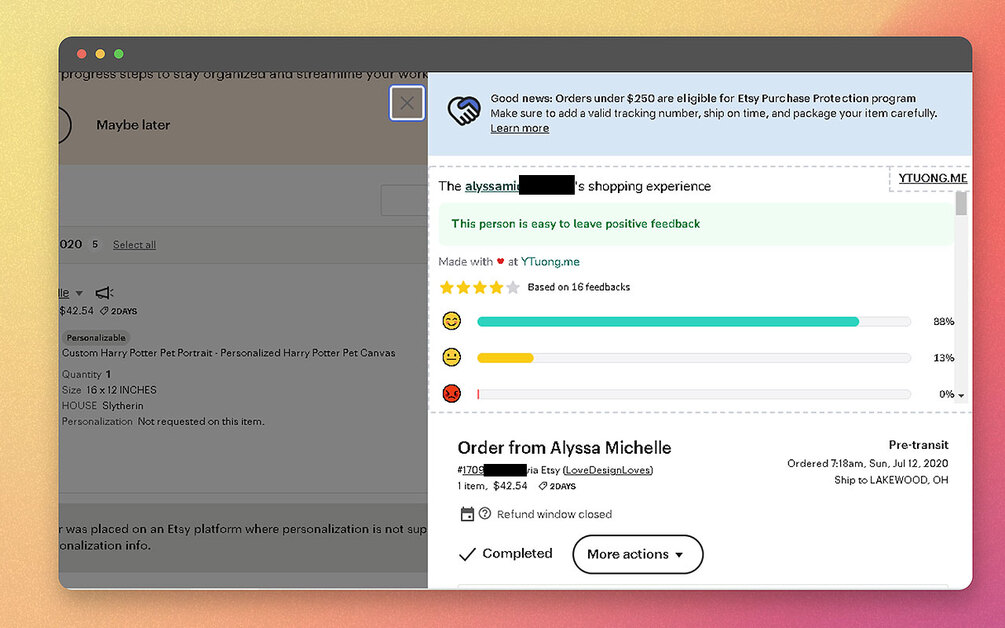1005x628 pixels.
Task: Click Order from Alyssa Michelle heading
Action: click(x=564, y=448)
